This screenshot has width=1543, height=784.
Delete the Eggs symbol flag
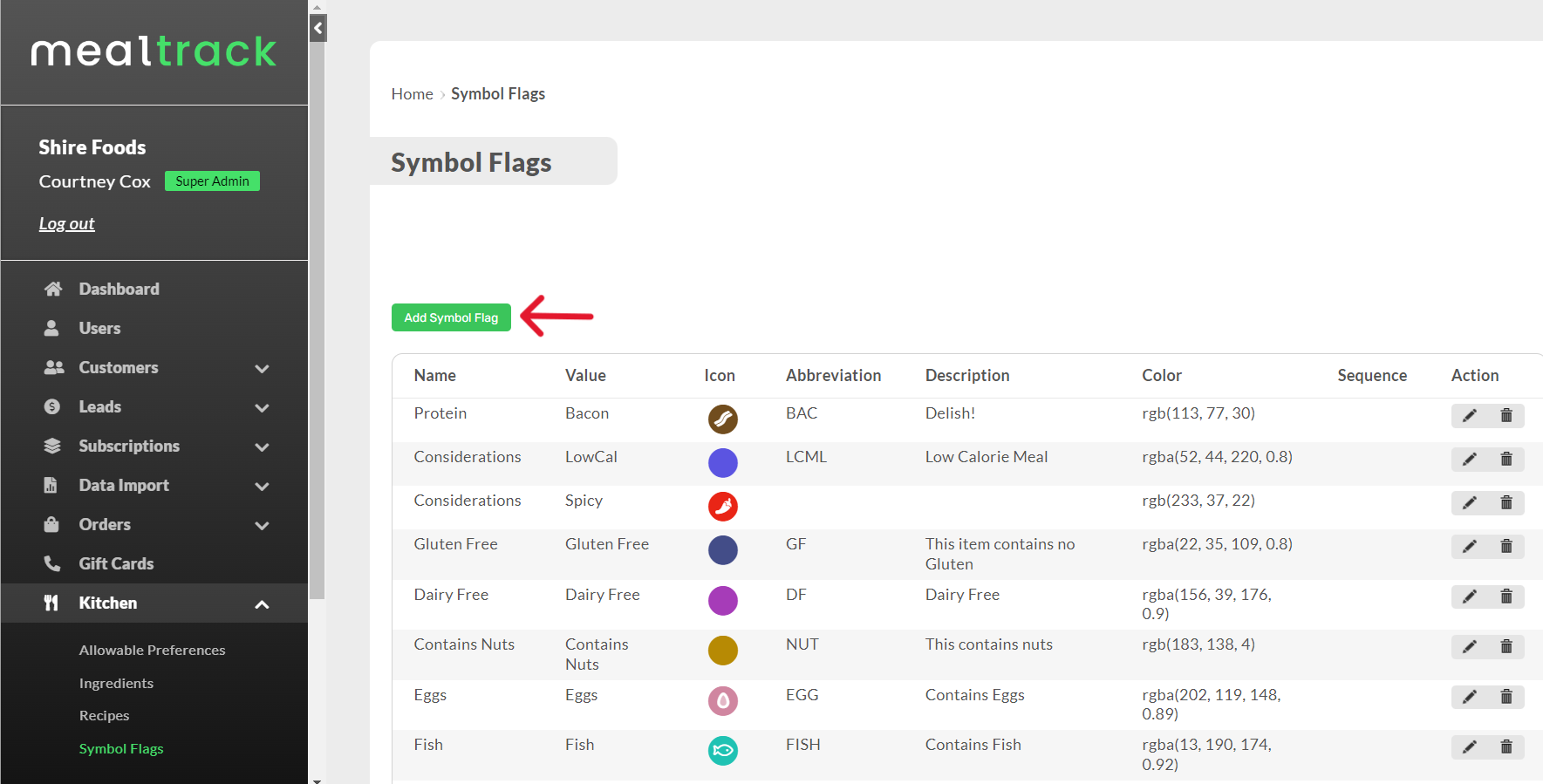click(1506, 698)
